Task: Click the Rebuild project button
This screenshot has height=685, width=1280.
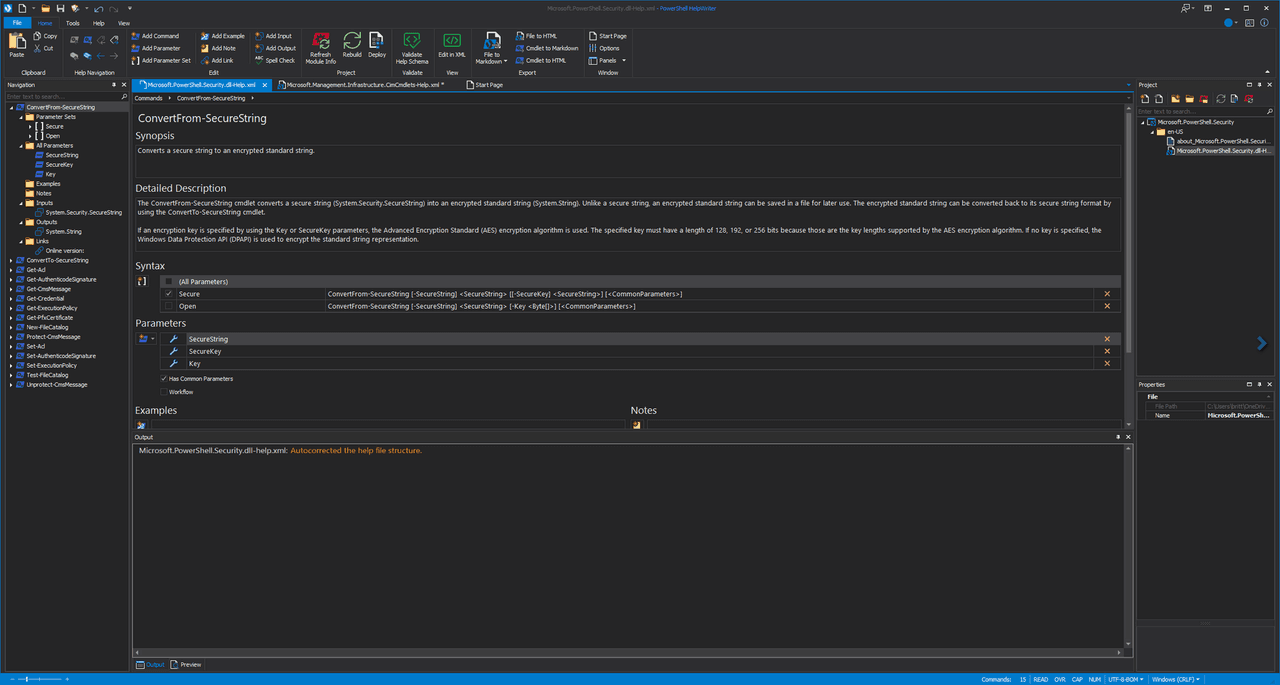Action: pyautogui.click(x=352, y=45)
